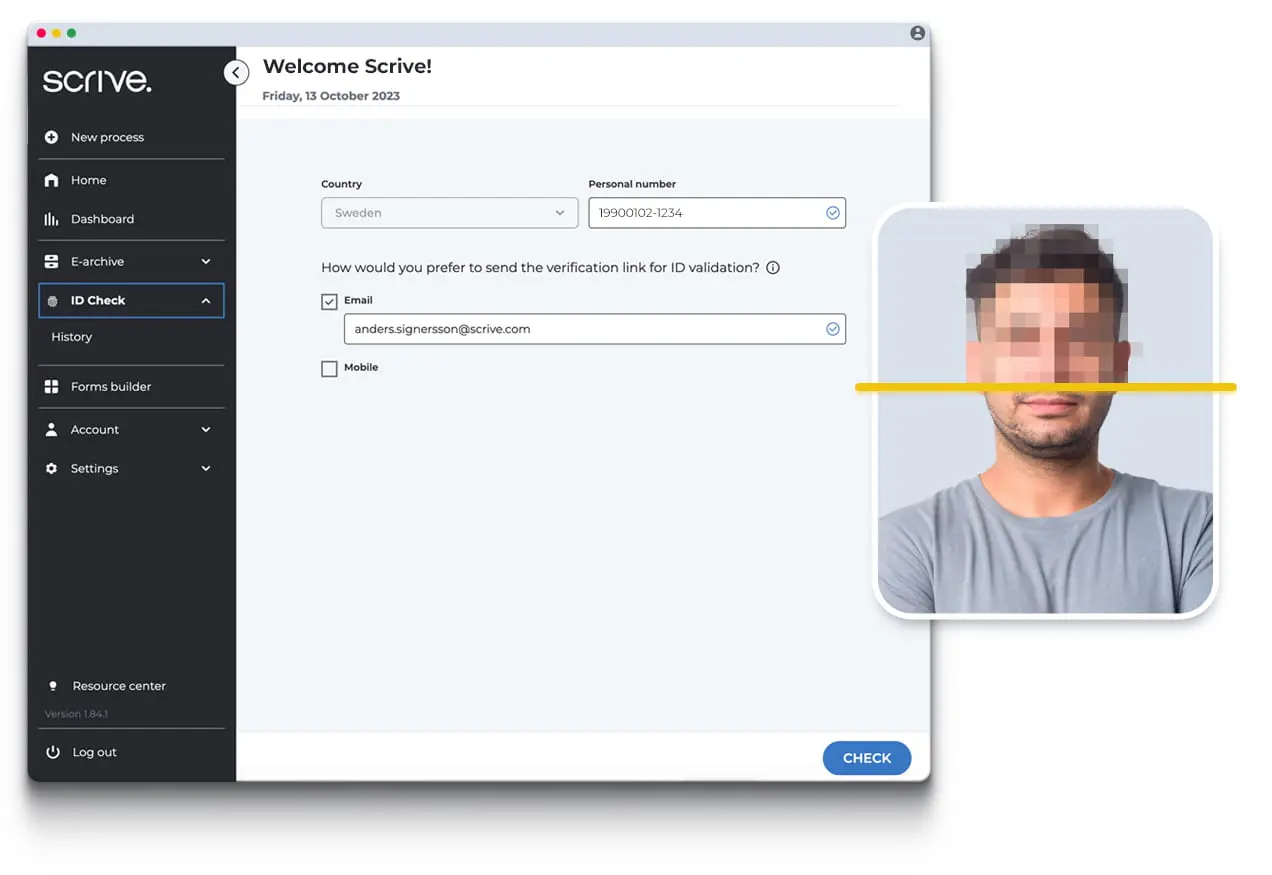Click the validation check icon in Personal number
Image resolution: width=1272 pixels, height=875 pixels.
coord(832,213)
